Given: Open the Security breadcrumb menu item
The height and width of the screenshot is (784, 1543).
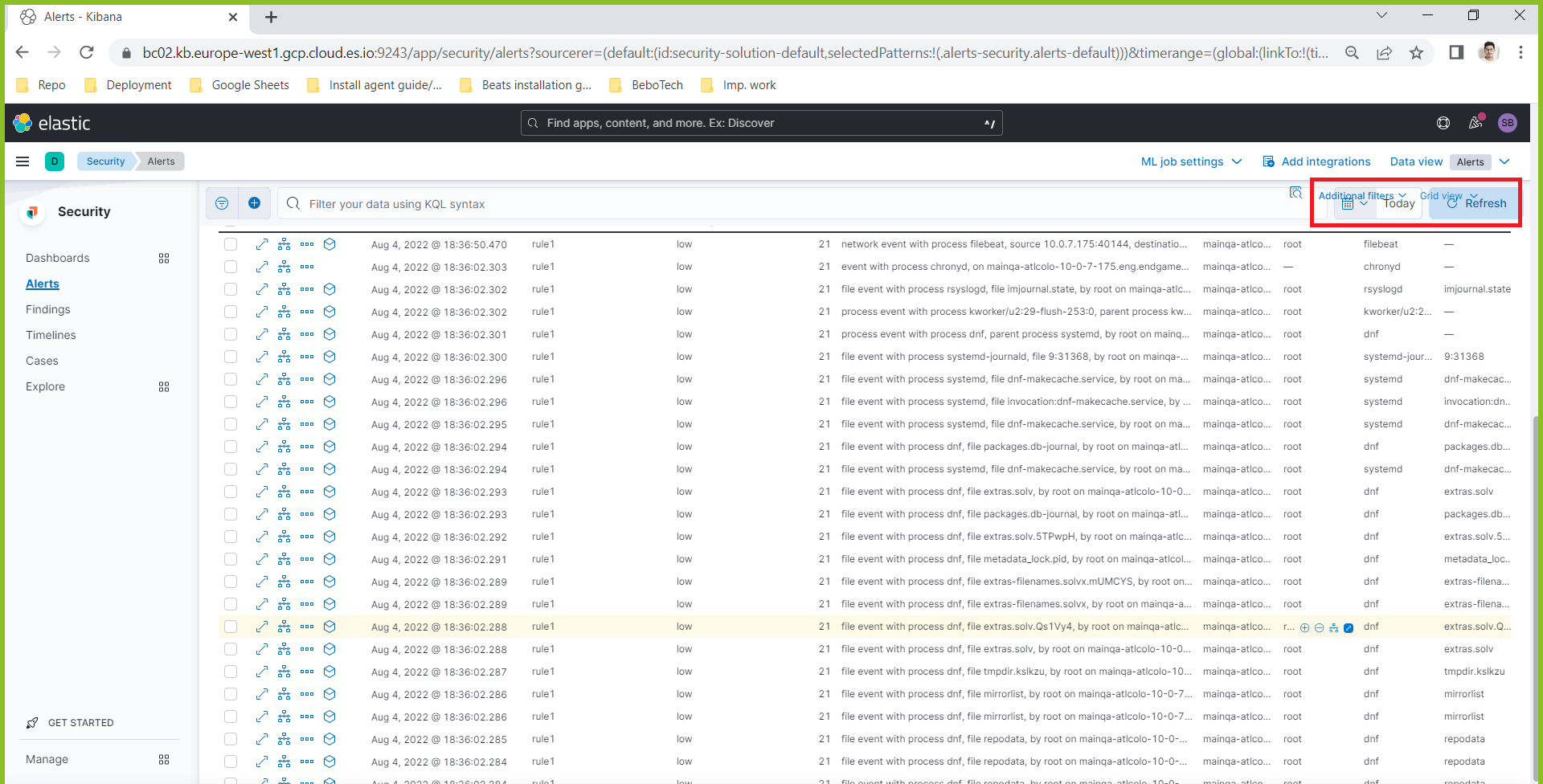Looking at the screenshot, I should click(x=104, y=161).
